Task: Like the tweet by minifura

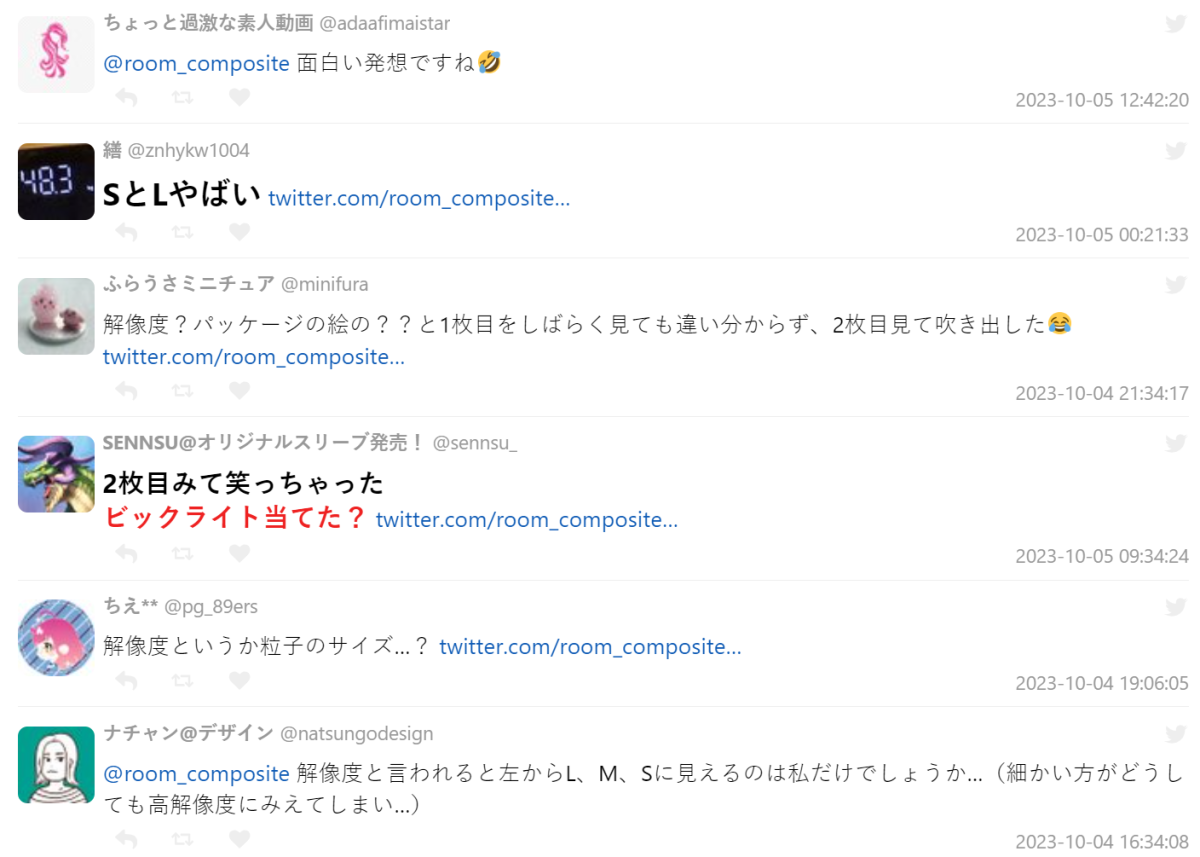Action: (239, 390)
